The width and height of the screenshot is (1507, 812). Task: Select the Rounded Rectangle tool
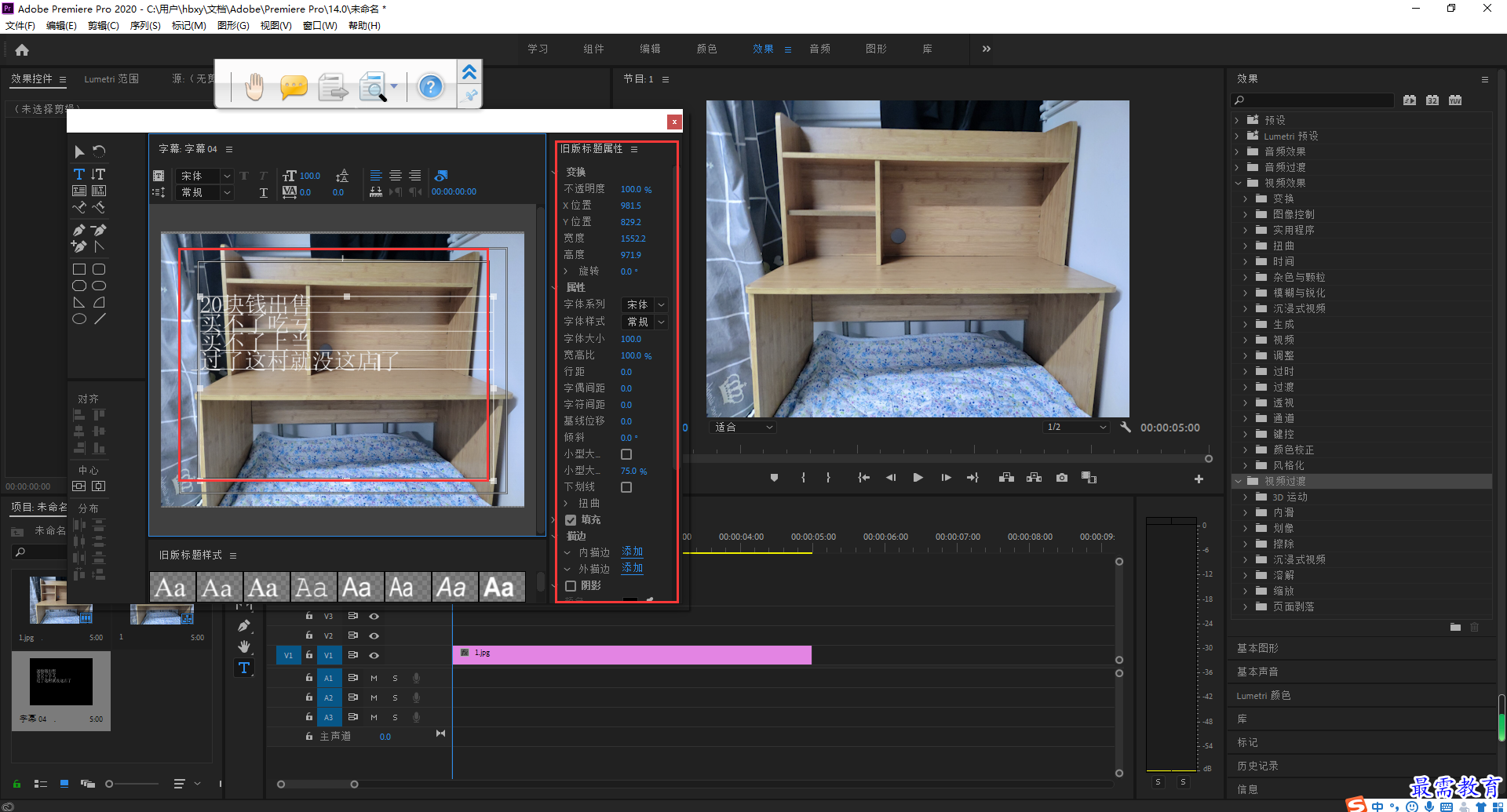[99, 269]
